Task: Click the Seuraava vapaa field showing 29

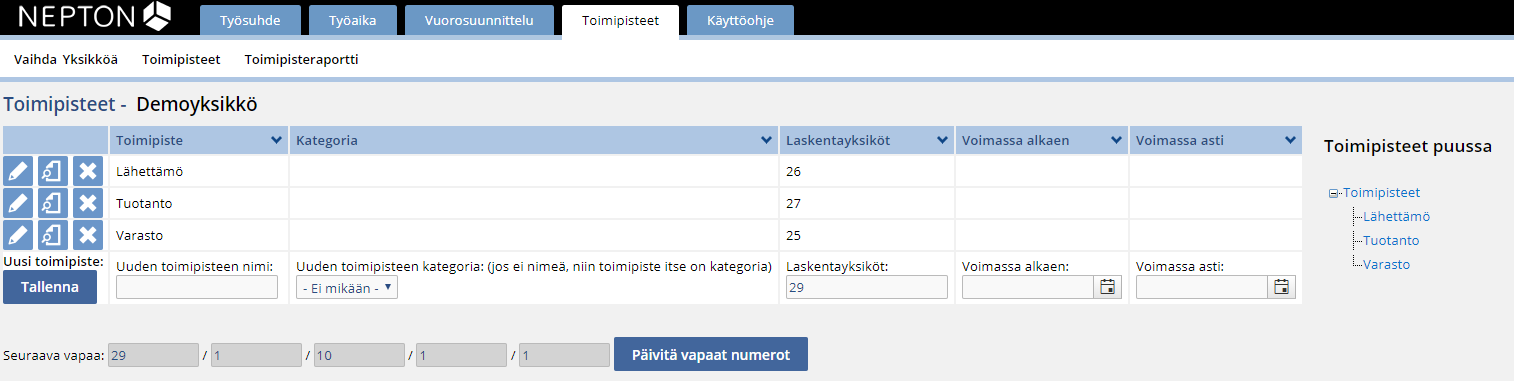Action: 153,355
